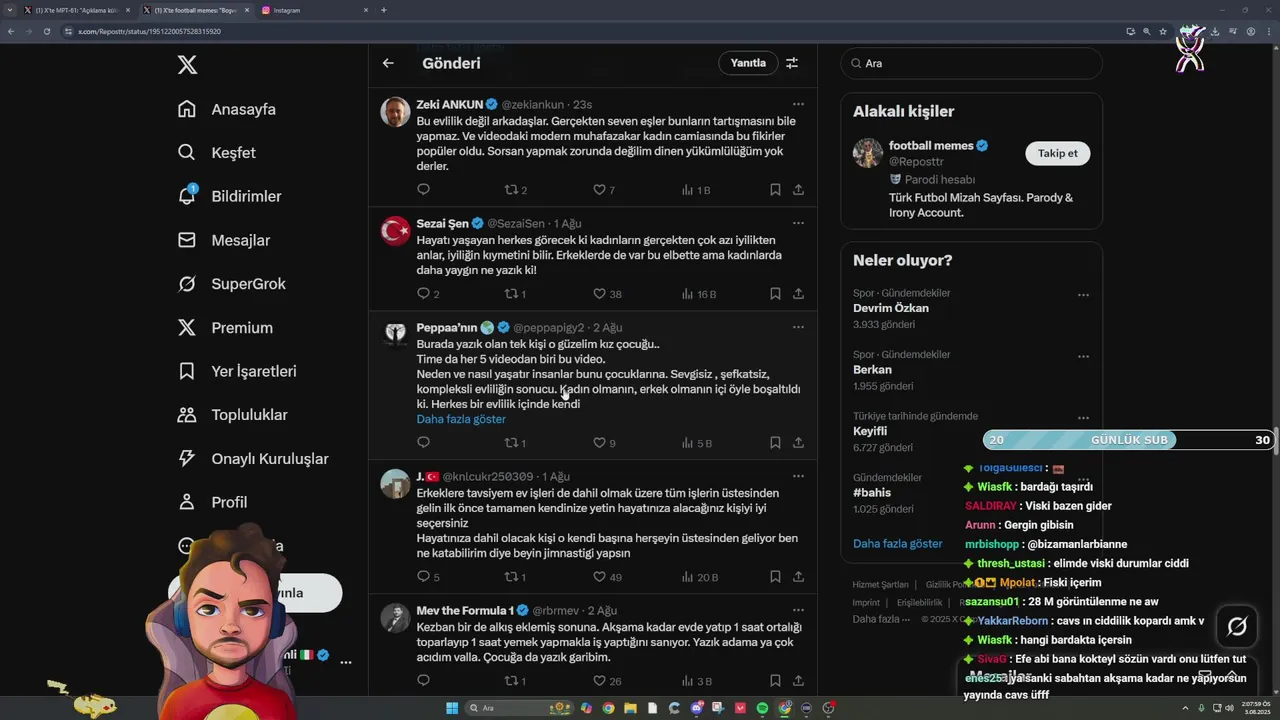Screen dimensions: 1280x720
Task: Share Peppaa'nın post
Action: [x=798, y=442]
